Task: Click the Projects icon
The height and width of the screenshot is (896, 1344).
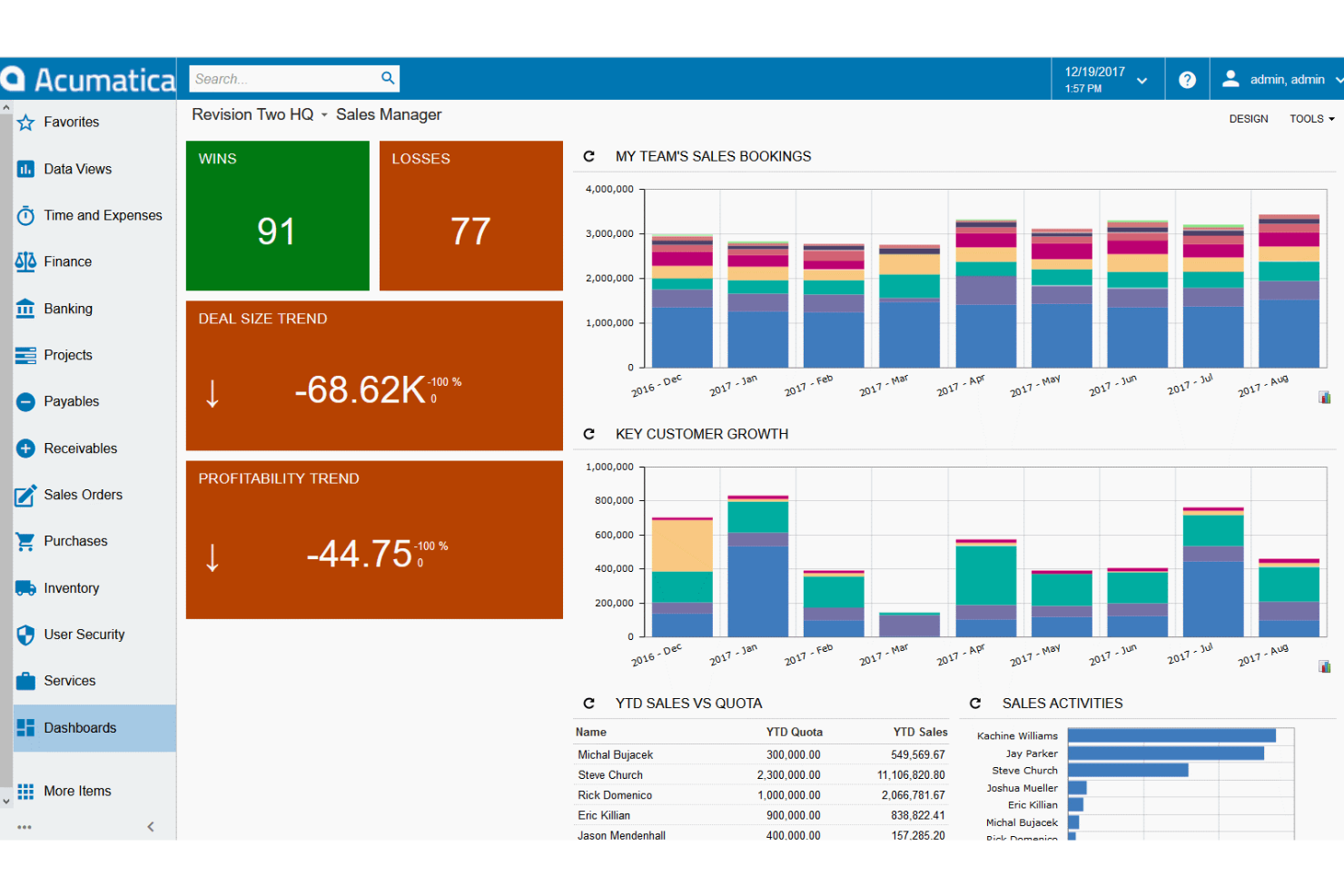Action: tap(25, 355)
